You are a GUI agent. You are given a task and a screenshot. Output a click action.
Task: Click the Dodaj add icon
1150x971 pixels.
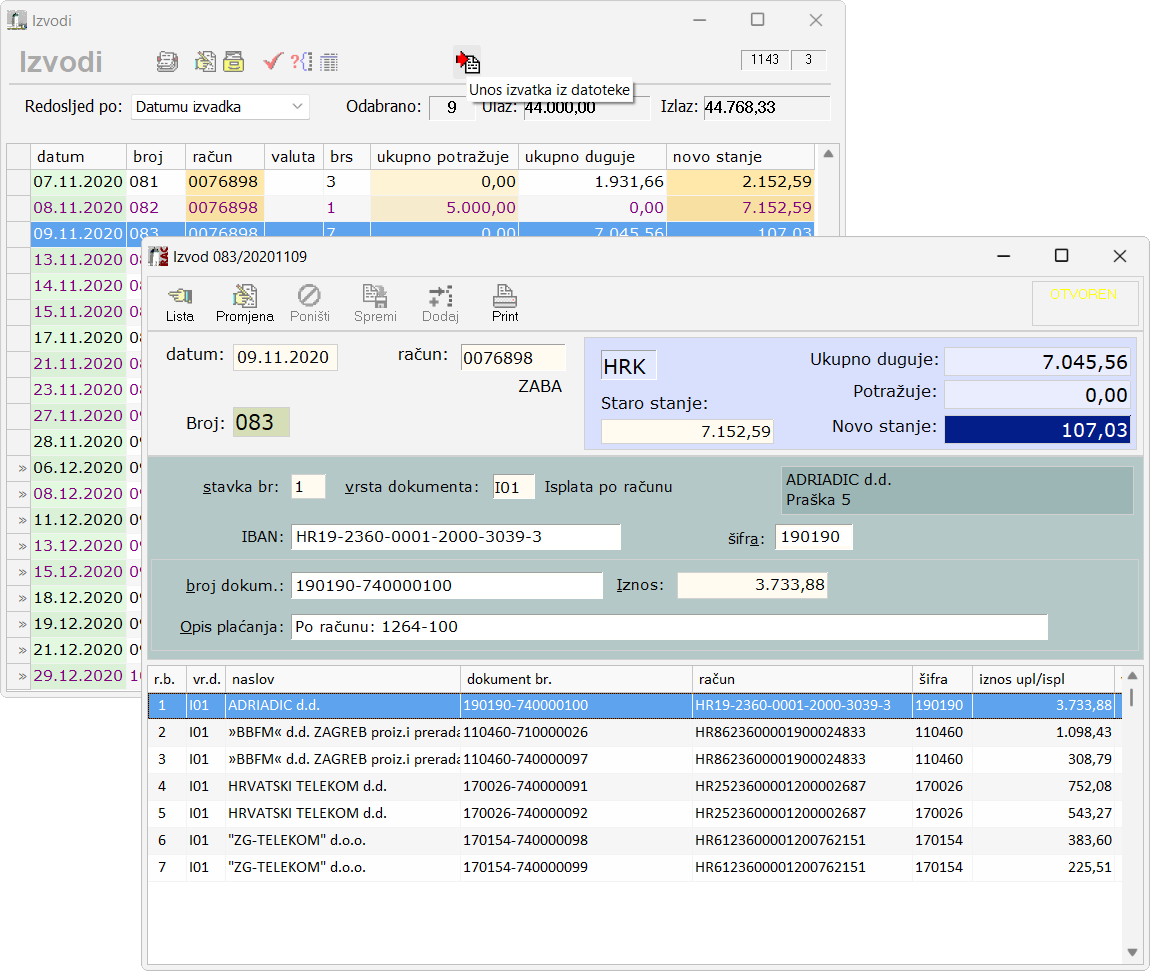[x=440, y=303]
